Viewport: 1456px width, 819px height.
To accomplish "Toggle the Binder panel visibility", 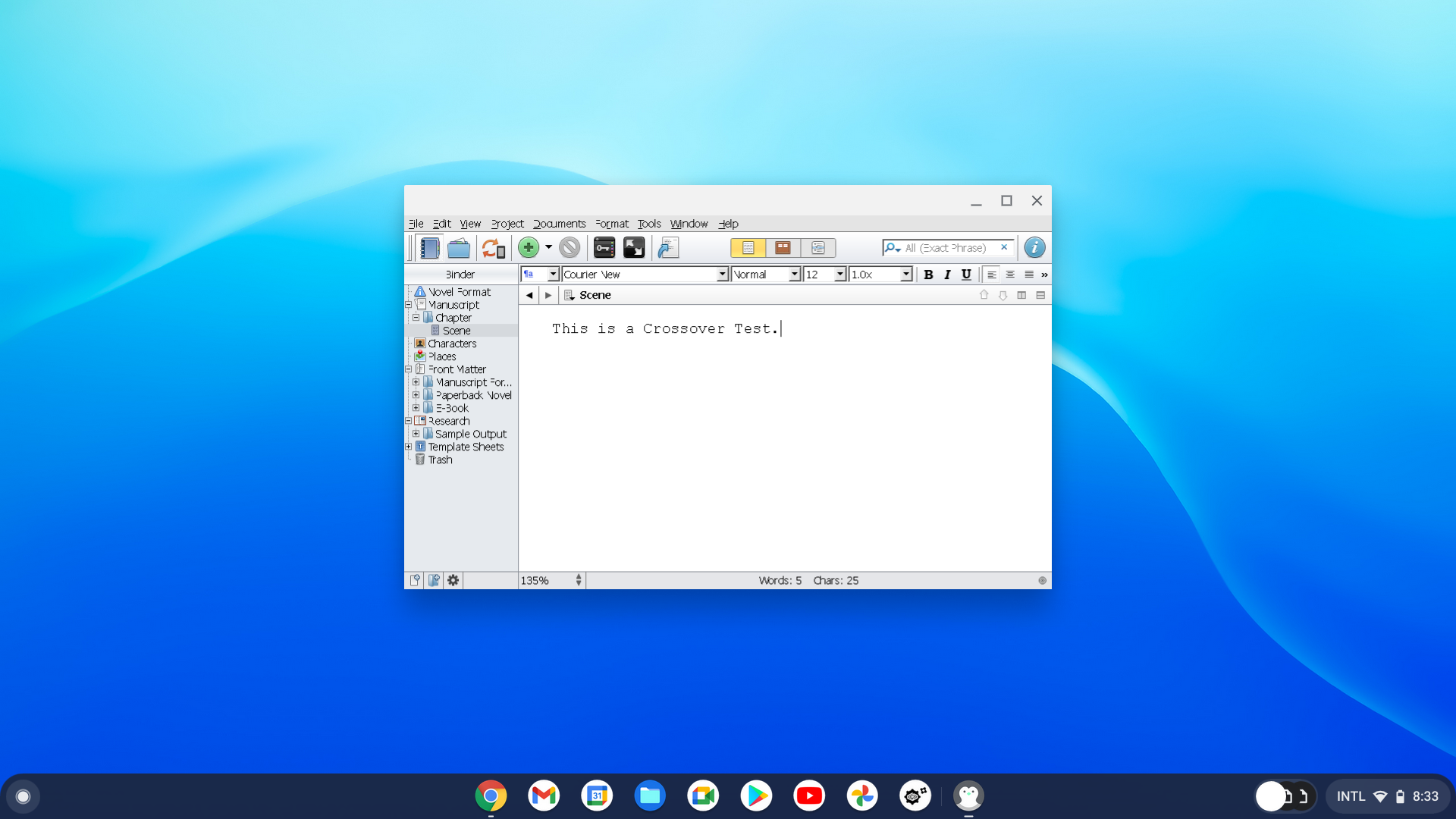I will pyautogui.click(x=430, y=247).
